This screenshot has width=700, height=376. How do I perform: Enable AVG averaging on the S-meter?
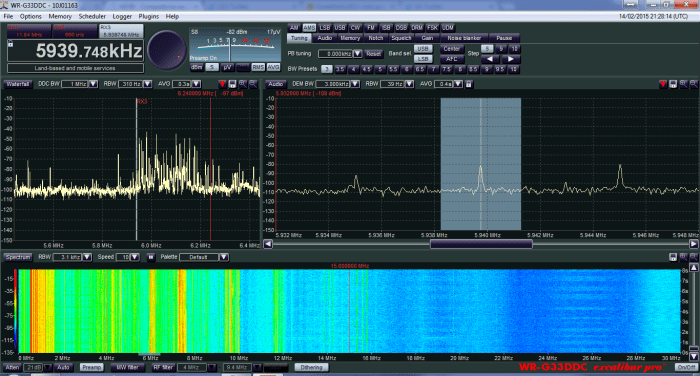[x=273, y=67]
